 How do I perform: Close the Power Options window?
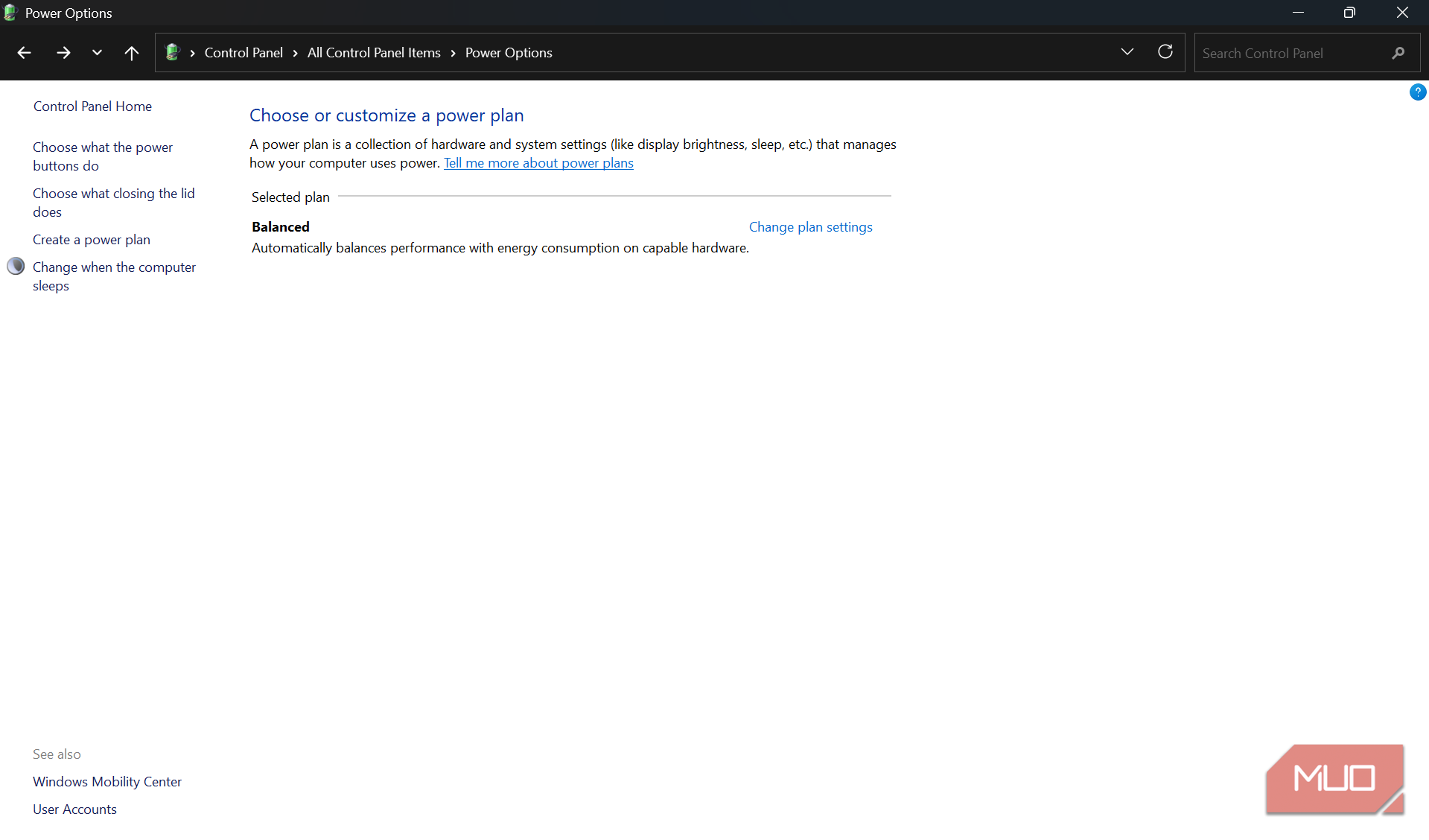click(1402, 13)
